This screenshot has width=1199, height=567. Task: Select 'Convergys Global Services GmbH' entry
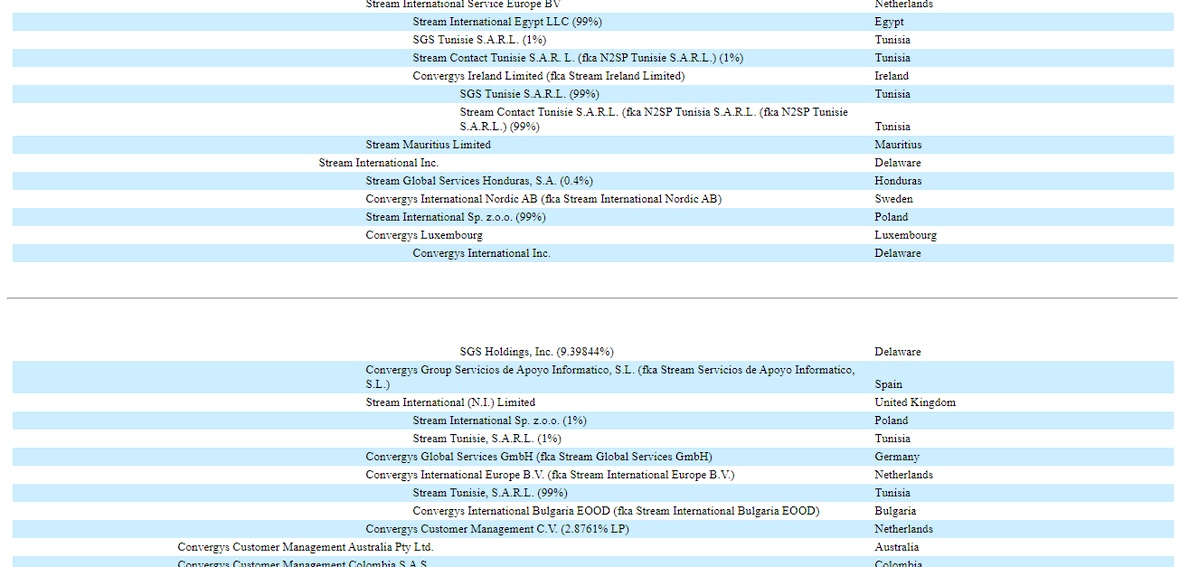coord(538,457)
